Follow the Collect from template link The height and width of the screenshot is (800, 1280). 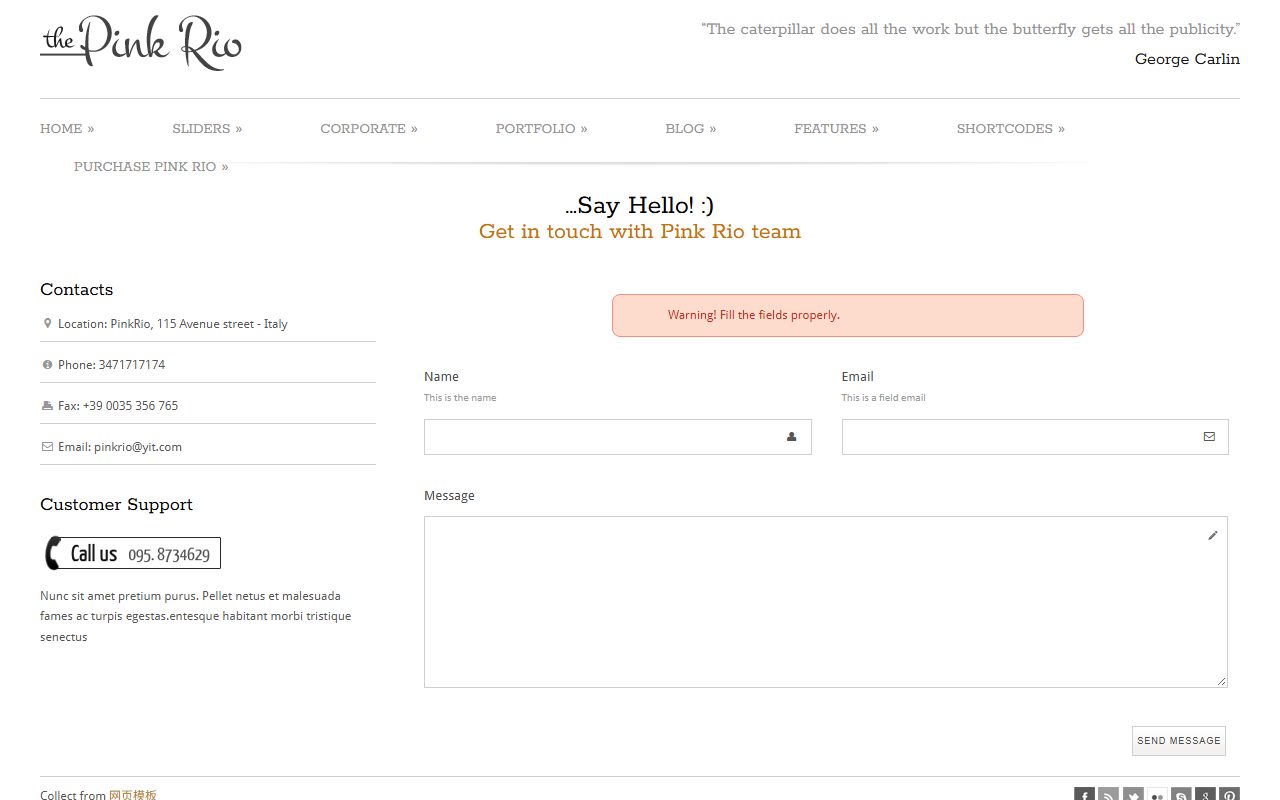(x=133, y=795)
